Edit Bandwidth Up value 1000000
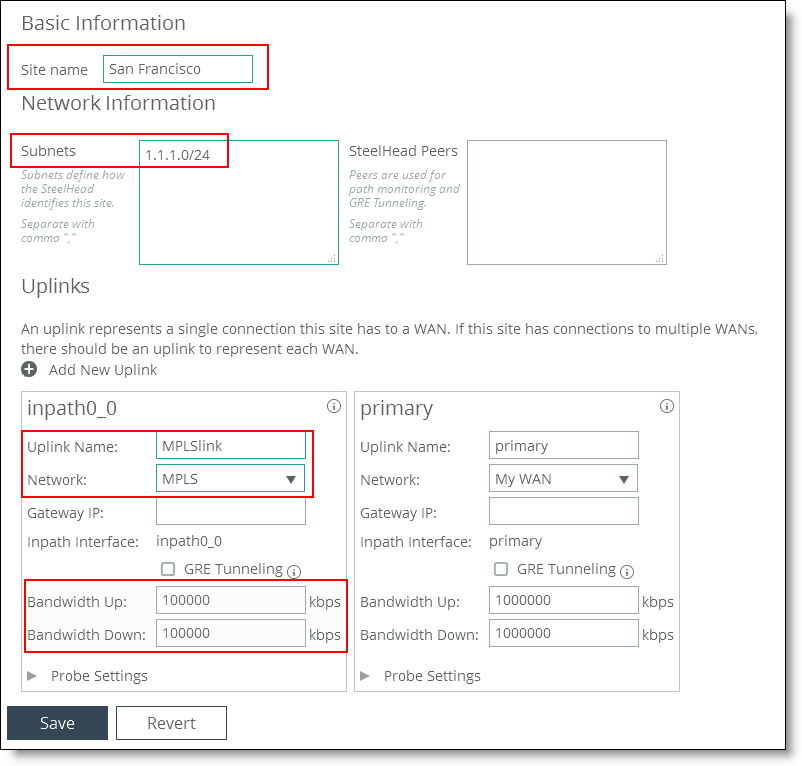 click(564, 600)
